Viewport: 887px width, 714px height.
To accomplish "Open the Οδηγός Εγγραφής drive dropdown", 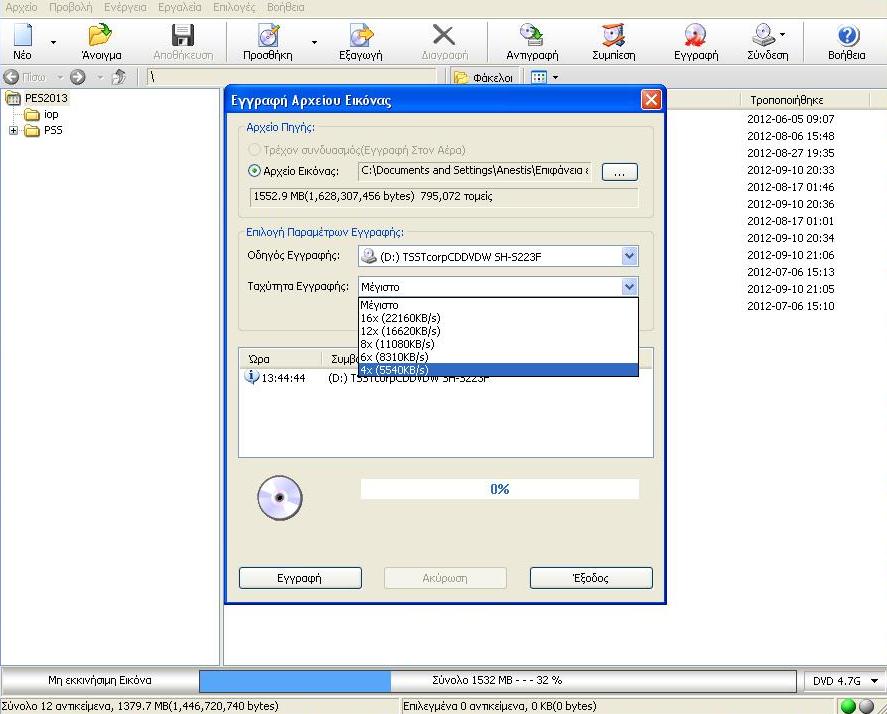I will point(629,257).
